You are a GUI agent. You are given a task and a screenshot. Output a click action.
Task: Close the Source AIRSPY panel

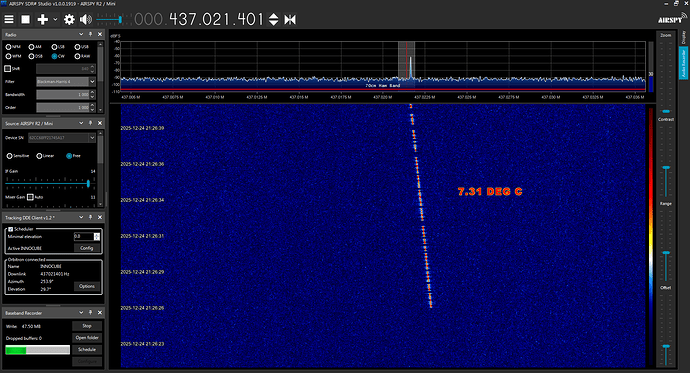pyautogui.click(x=100, y=123)
